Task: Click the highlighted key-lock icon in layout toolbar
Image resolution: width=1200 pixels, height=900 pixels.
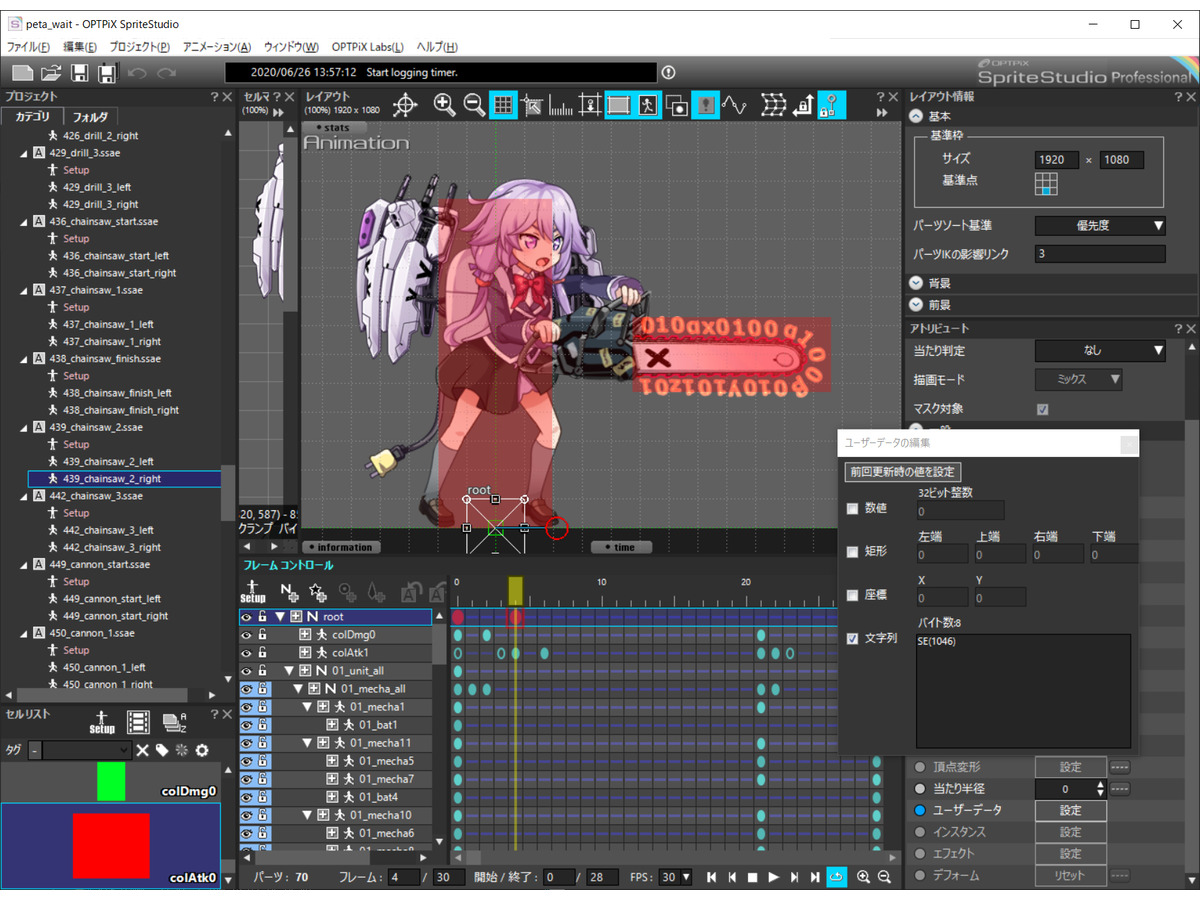Action: (x=832, y=104)
